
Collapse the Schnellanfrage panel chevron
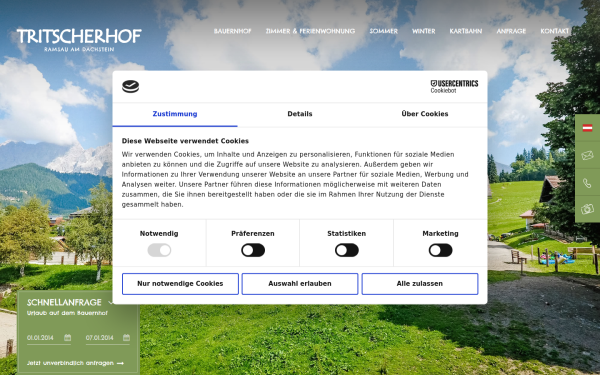click(x=111, y=302)
